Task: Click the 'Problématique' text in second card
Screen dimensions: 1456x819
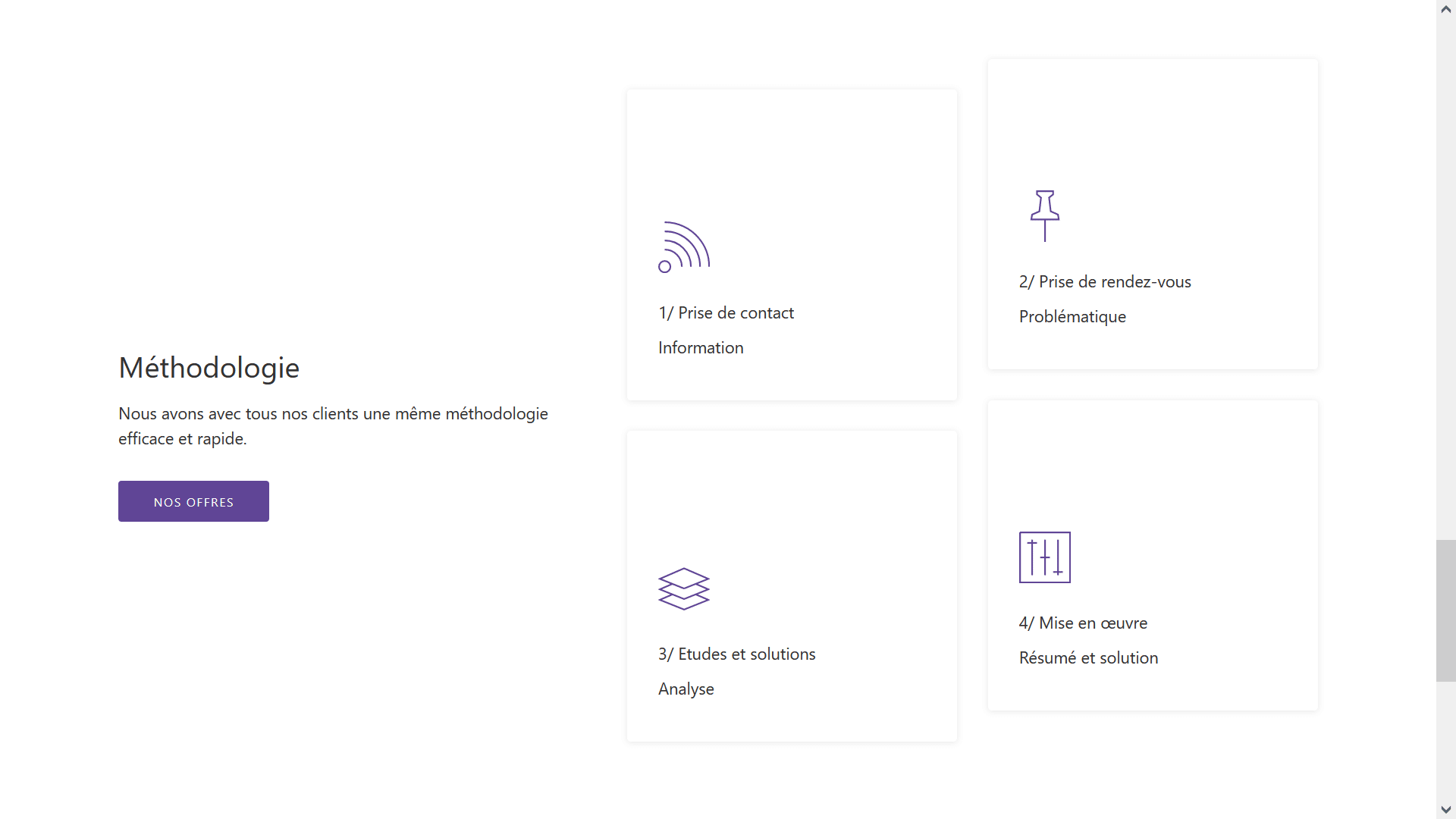Action: [1072, 317]
